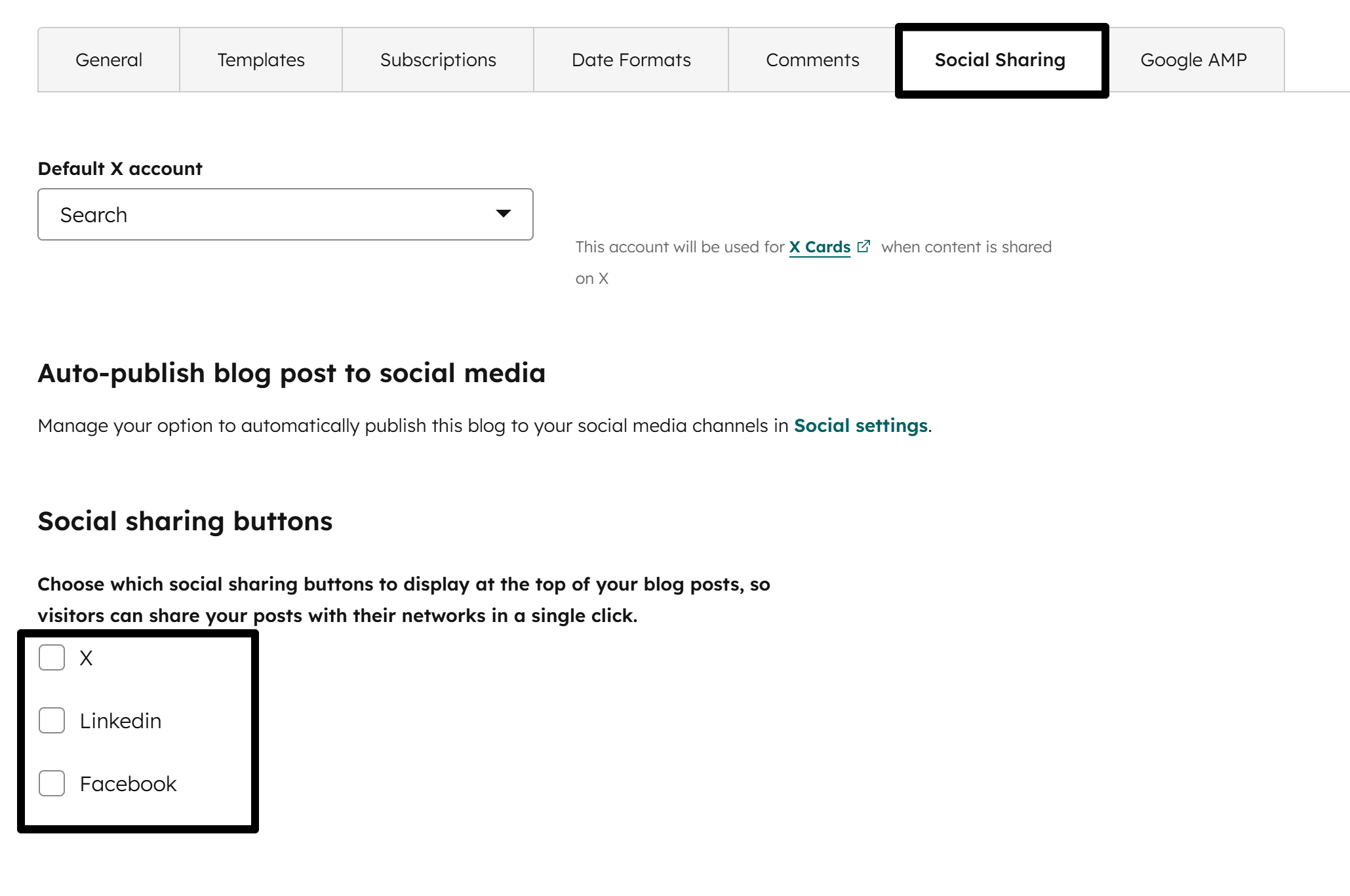
Task: Open the dropdown caret on the account selector
Action: click(x=502, y=214)
